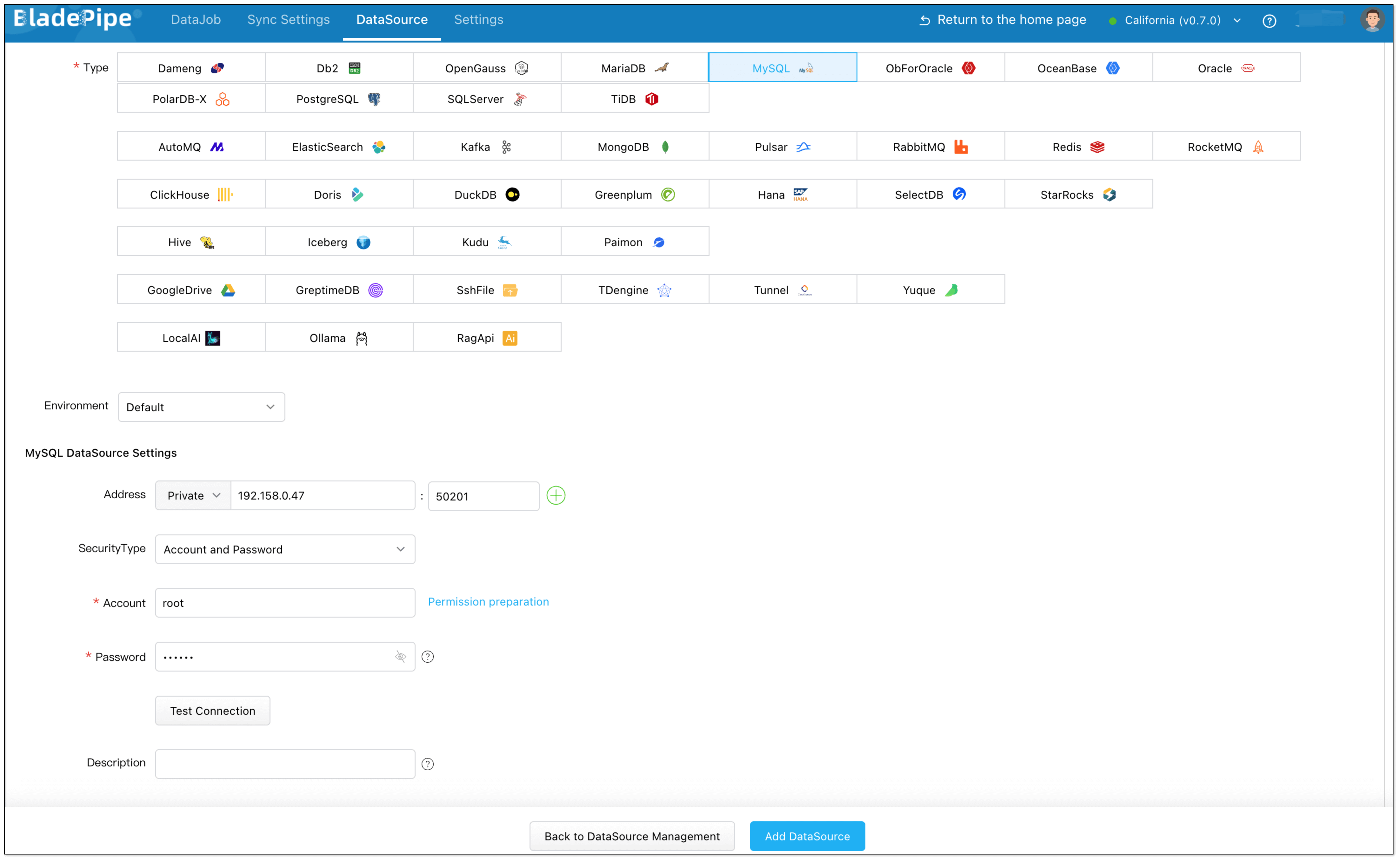Click the help icon beside Description field
Image resolution: width=1400 pixels, height=861 pixels.
pyautogui.click(x=427, y=764)
